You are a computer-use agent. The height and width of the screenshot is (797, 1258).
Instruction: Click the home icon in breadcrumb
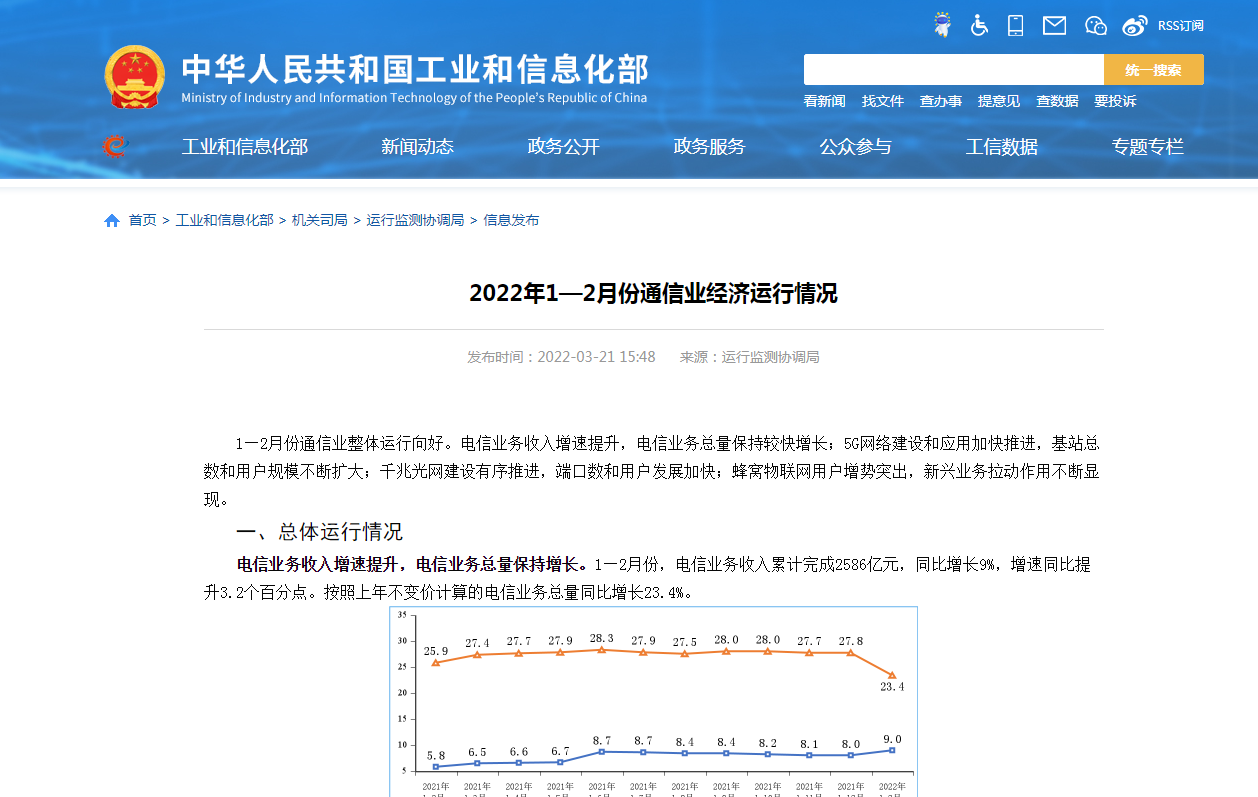(112, 220)
